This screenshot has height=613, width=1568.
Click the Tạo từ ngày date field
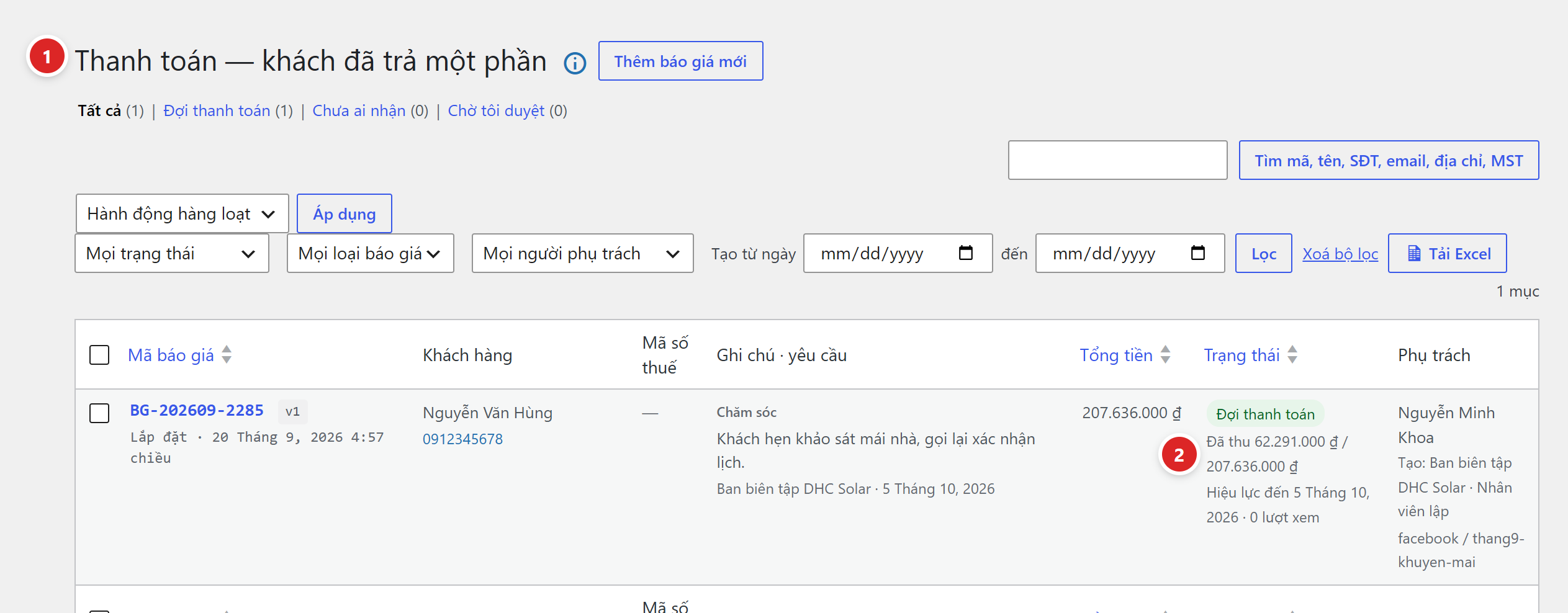pos(898,253)
